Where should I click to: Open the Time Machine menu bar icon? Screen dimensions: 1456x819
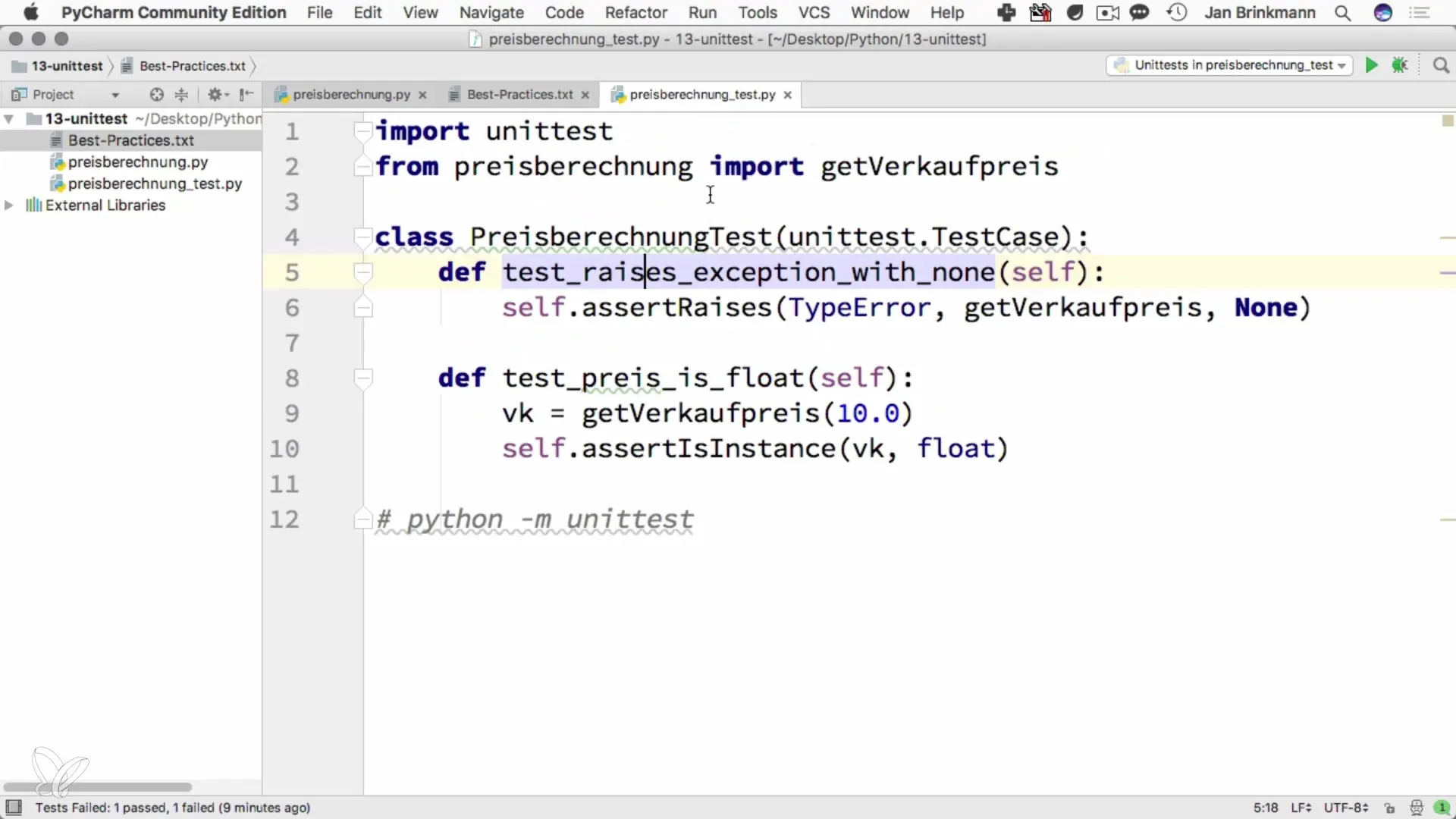pos(1177,13)
